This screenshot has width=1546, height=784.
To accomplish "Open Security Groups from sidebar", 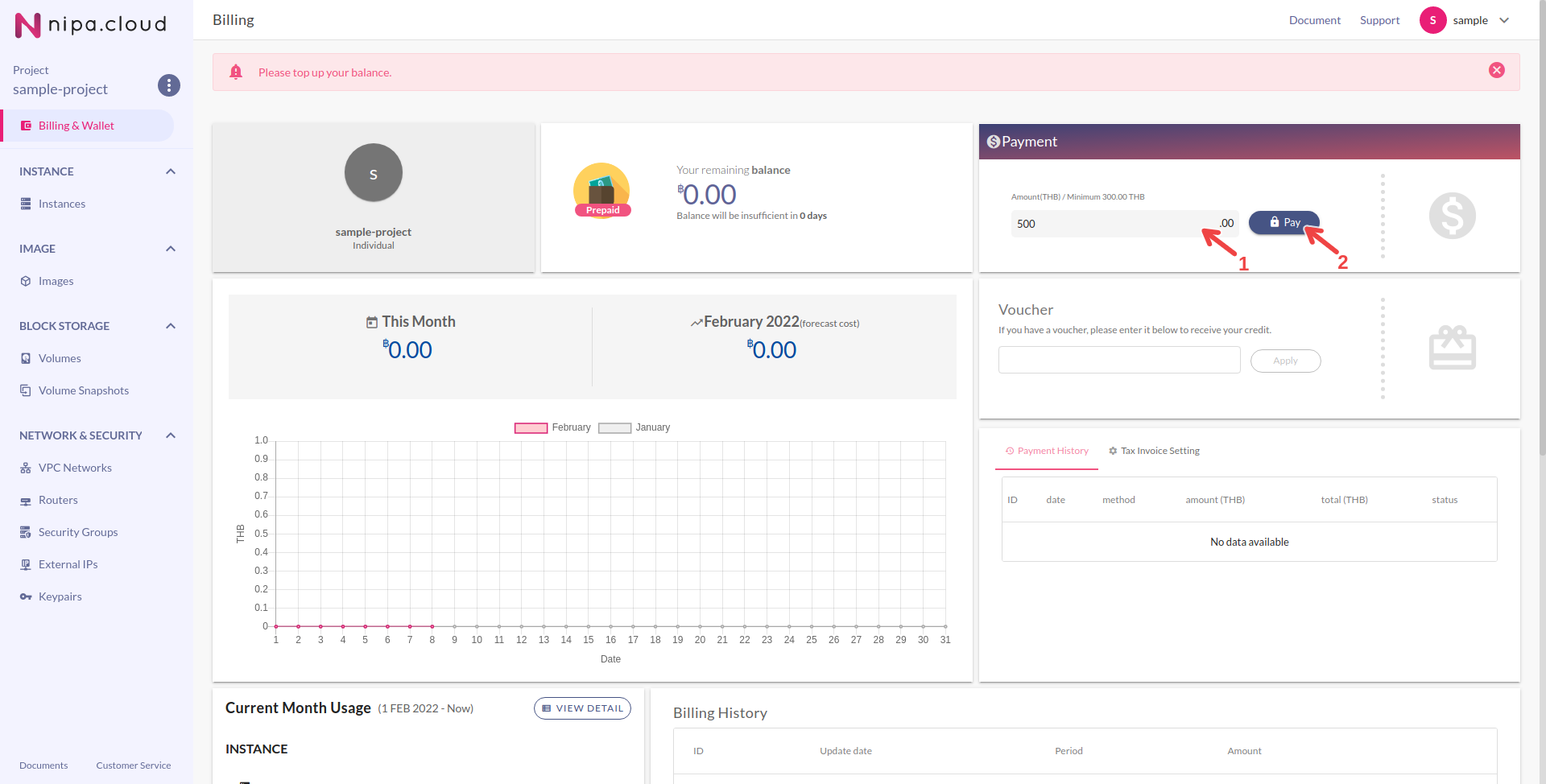I will (77, 532).
